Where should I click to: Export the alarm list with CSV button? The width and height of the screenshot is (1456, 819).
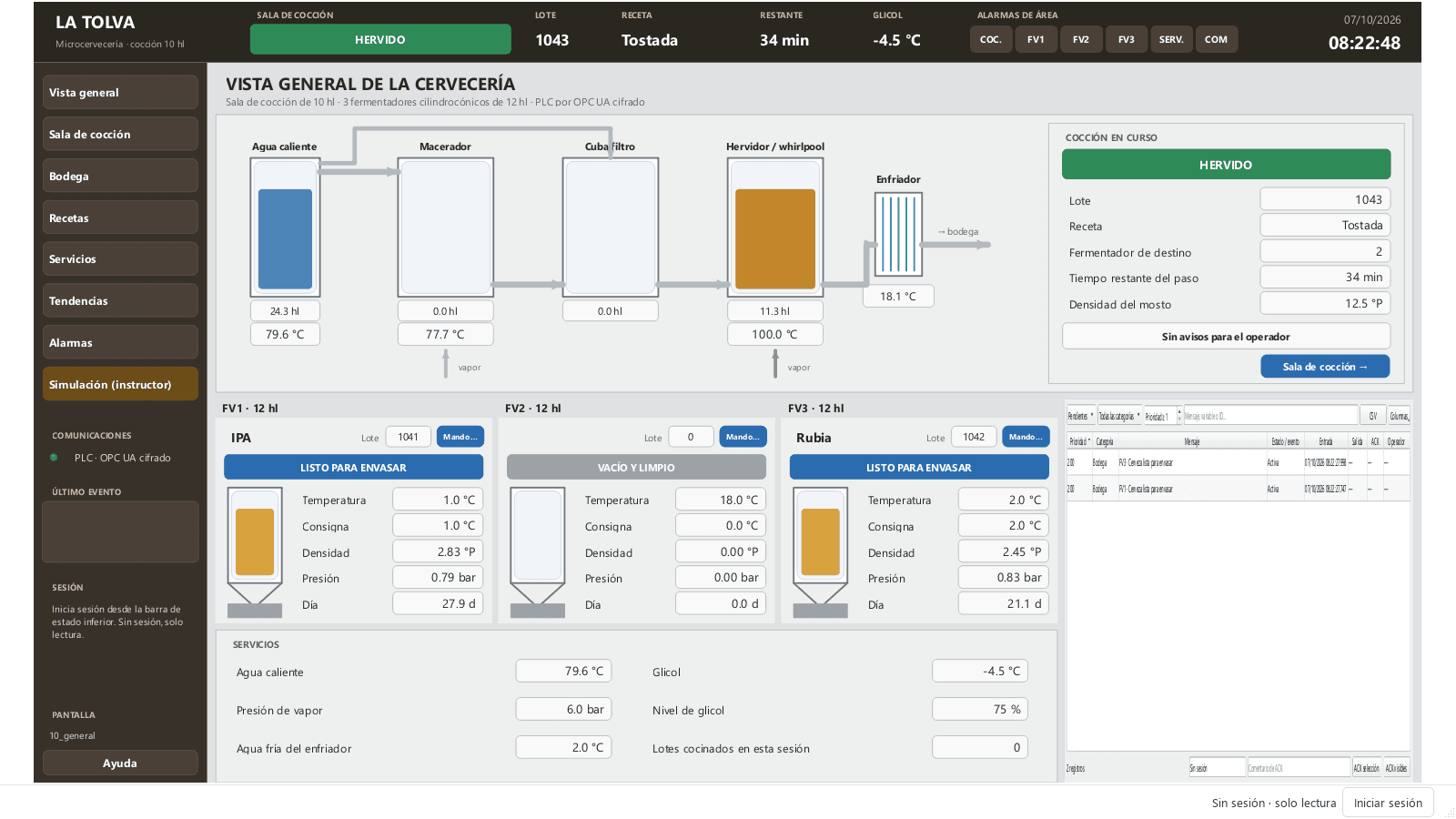[1373, 416]
